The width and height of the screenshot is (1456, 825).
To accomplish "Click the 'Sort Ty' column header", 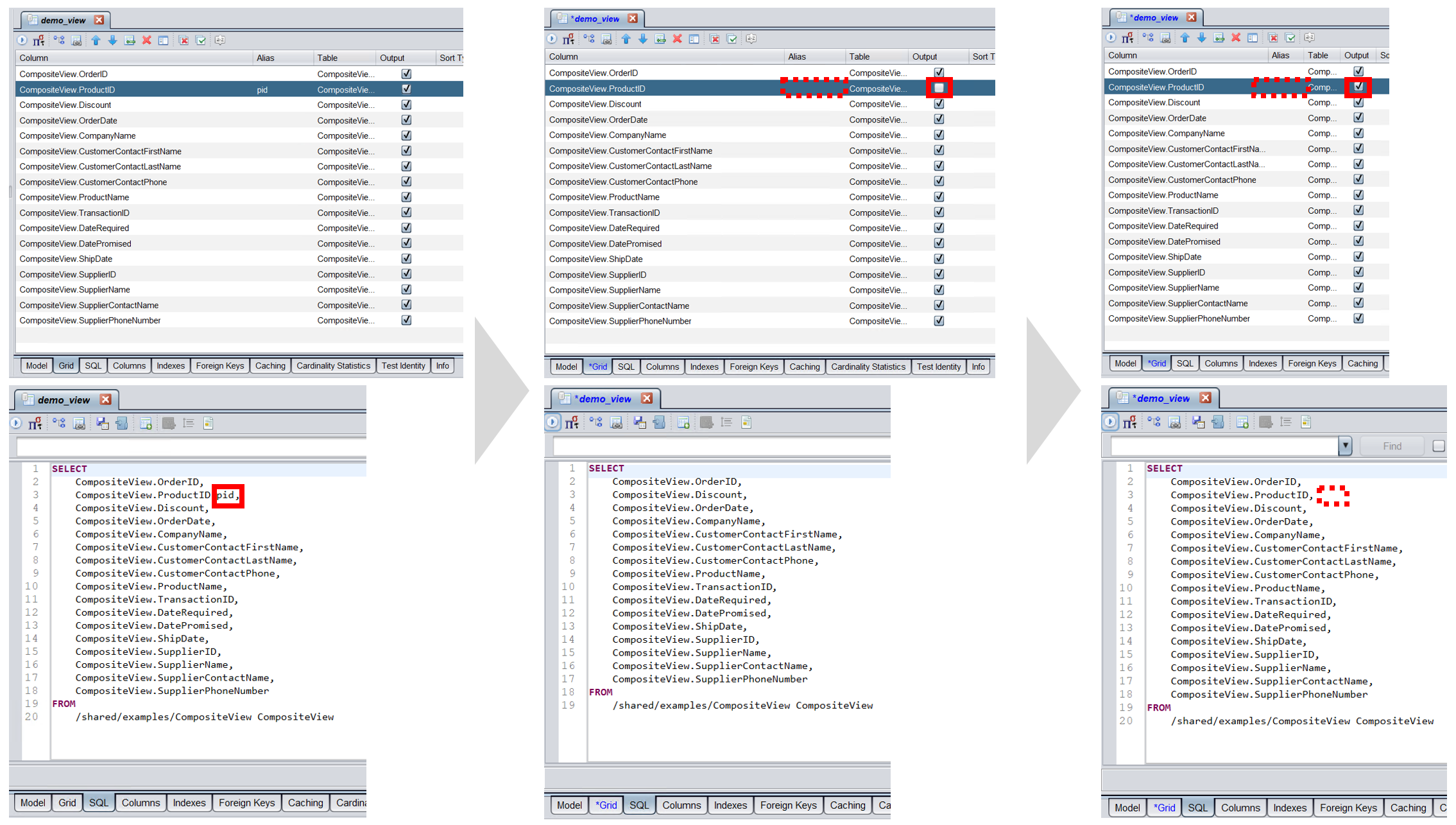I will 450,58.
